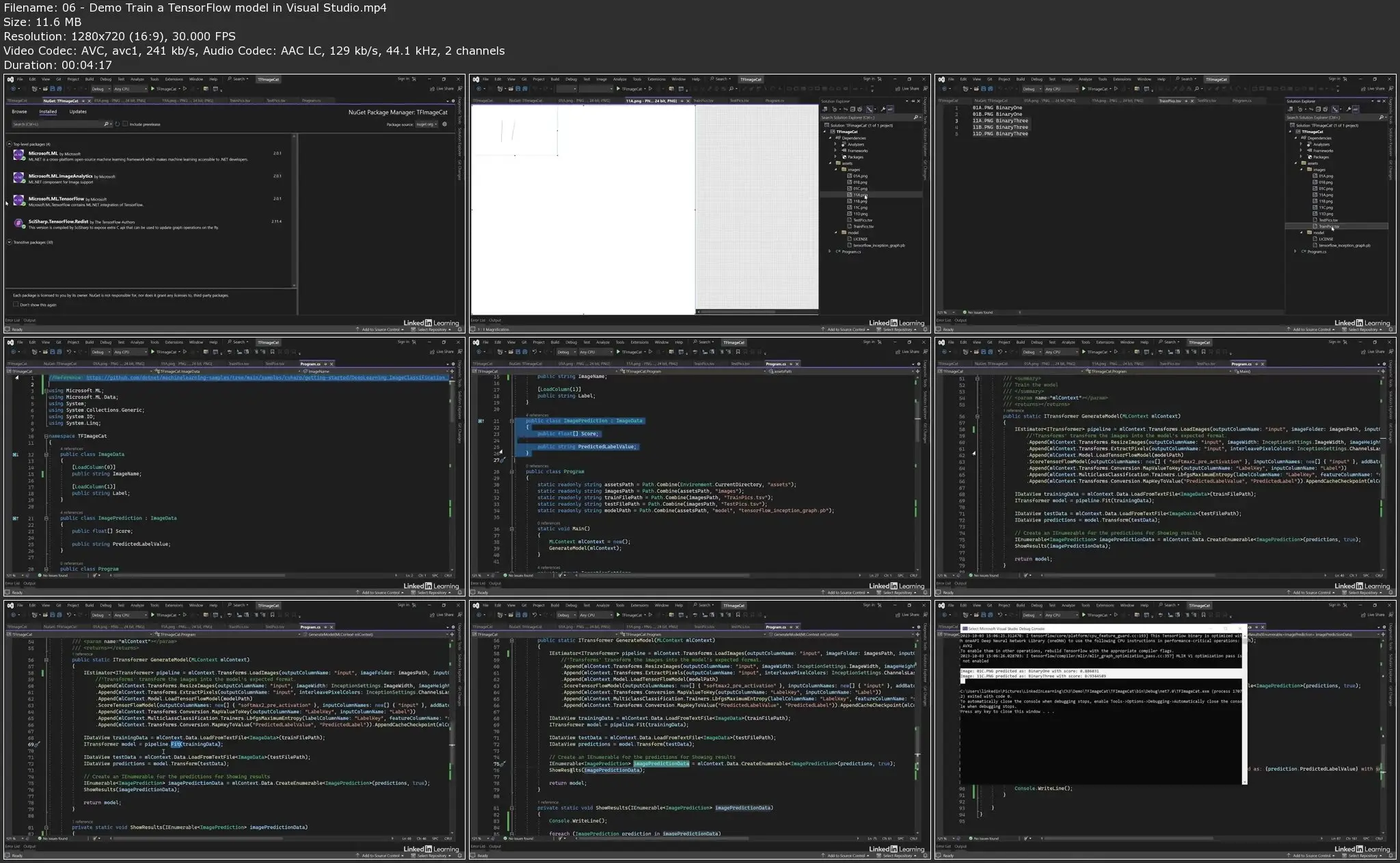Open the Browse tab in NuGet Package Manager
The height and width of the screenshot is (863, 1400).
click(19, 111)
